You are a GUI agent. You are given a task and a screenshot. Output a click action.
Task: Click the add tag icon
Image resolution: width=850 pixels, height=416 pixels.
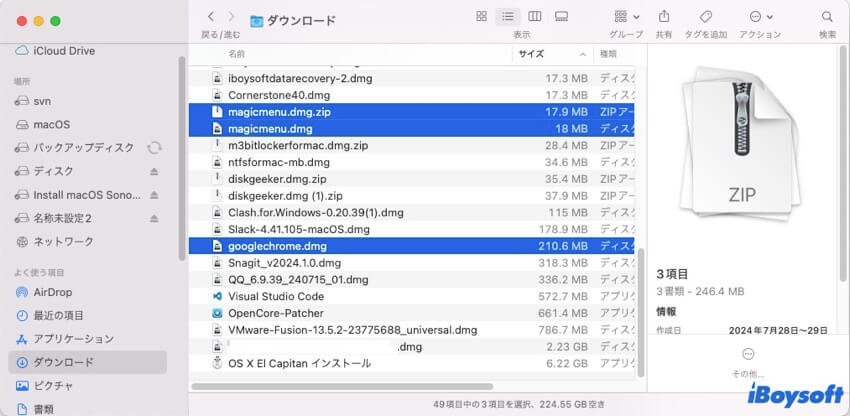(705, 17)
